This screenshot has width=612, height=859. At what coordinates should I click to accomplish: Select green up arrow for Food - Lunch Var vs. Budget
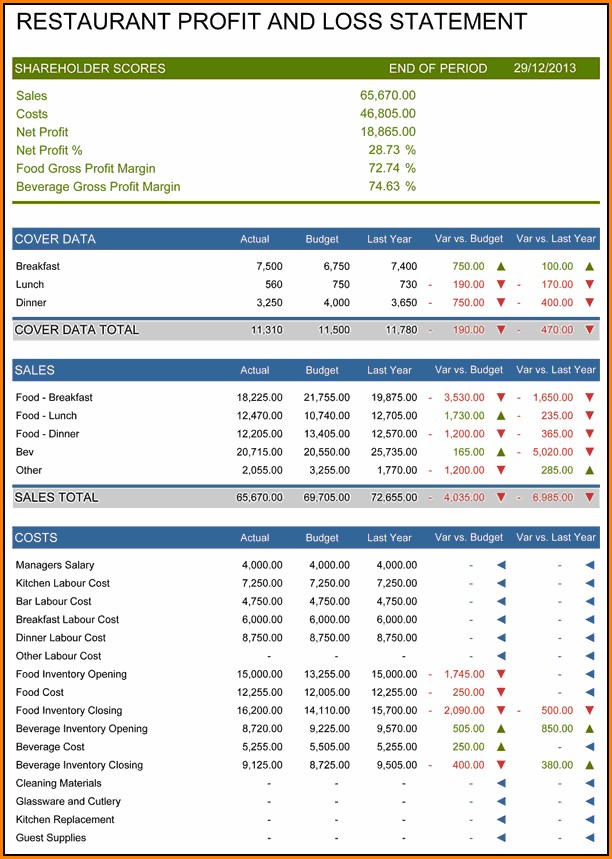(501, 416)
